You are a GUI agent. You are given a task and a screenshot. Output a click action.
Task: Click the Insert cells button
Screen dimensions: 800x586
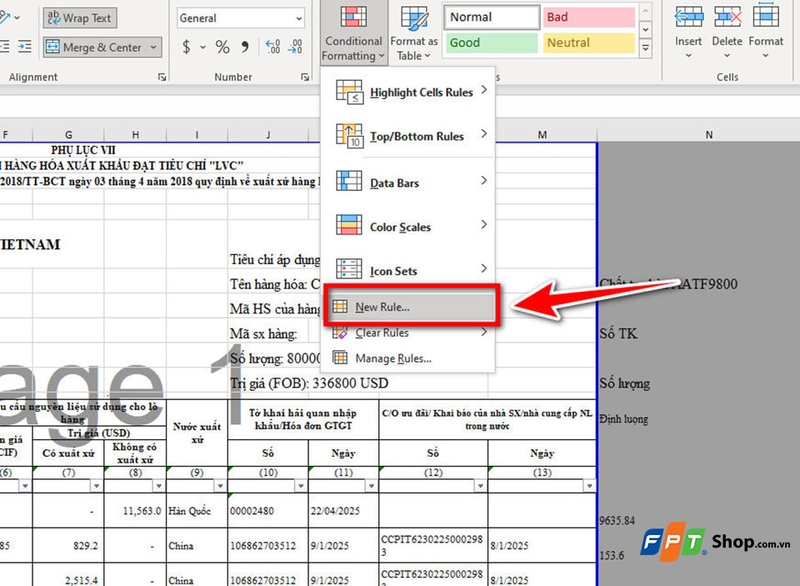pyautogui.click(x=688, y=32)
